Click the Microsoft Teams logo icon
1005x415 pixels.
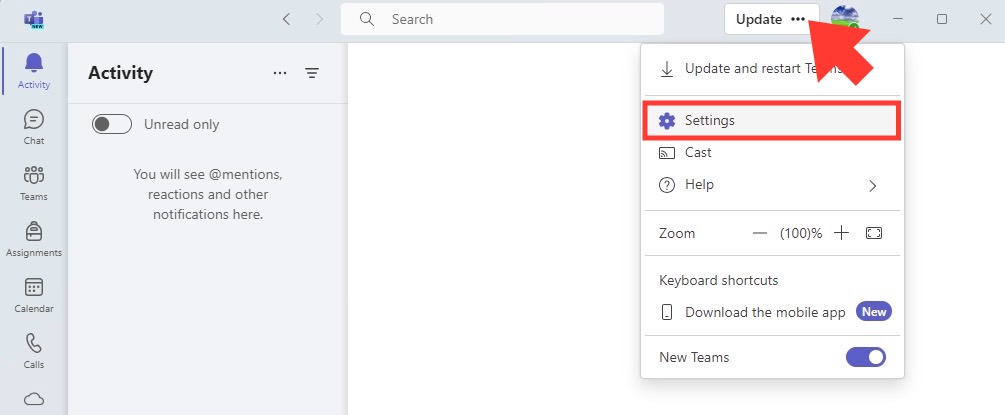(x=33, y=20)
